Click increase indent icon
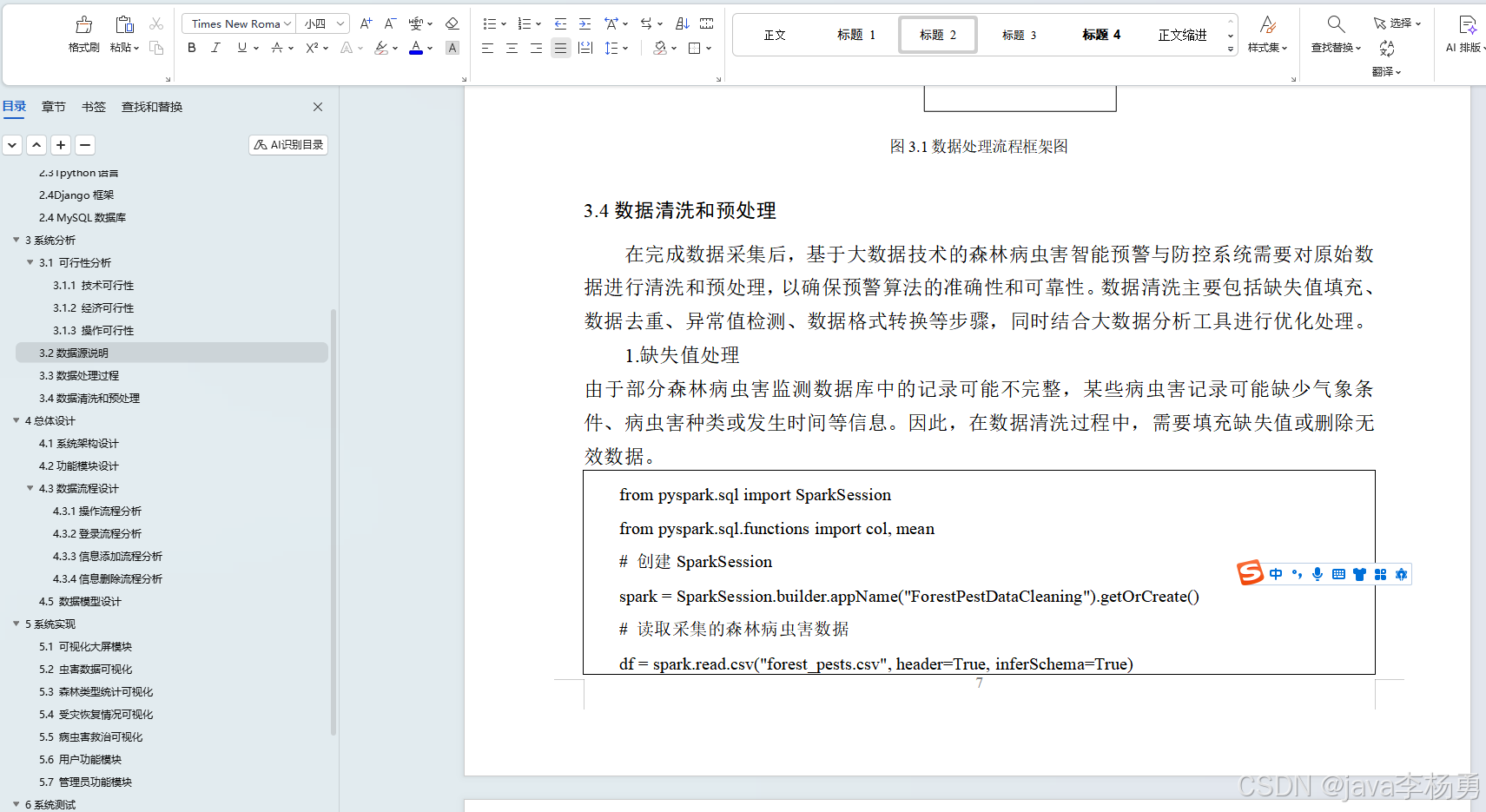This screenshot has width=1486, height=812. 584,23
